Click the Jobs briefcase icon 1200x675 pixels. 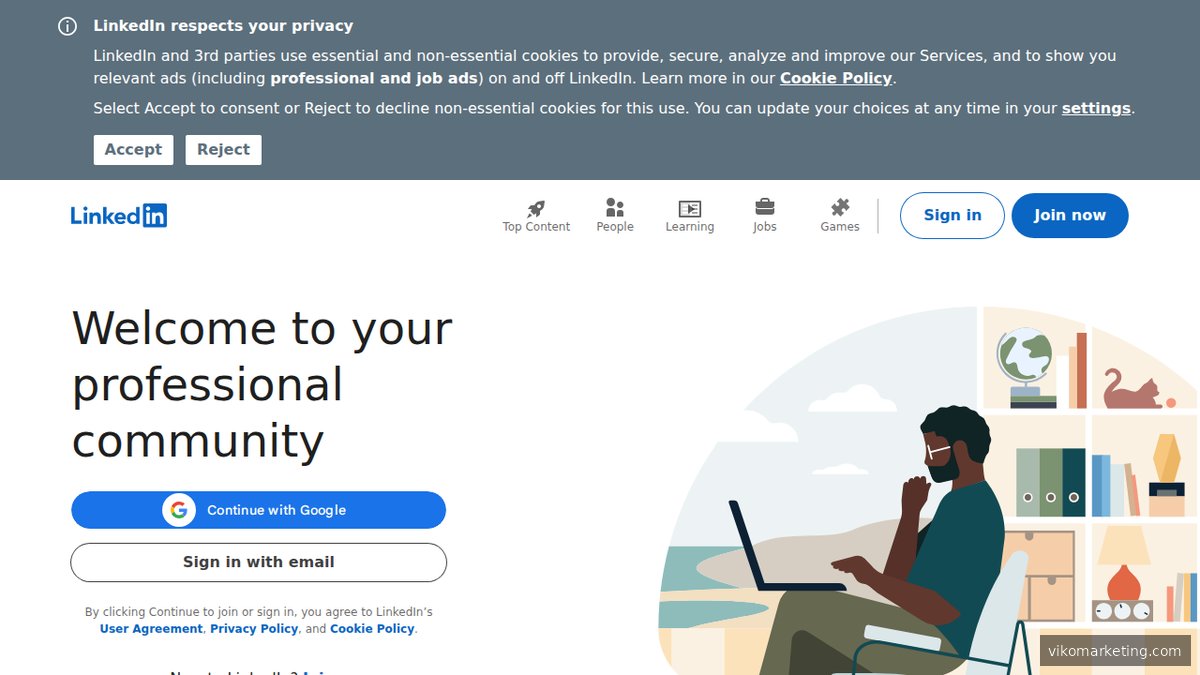pyautogui.click(x=764, y=207)
